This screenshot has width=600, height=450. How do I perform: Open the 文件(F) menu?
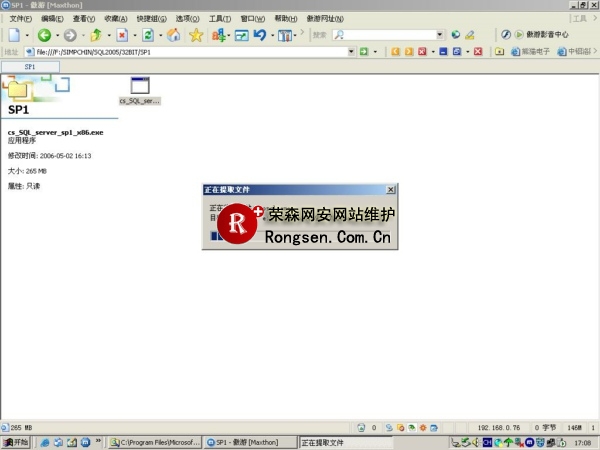(x=21, y=19)
